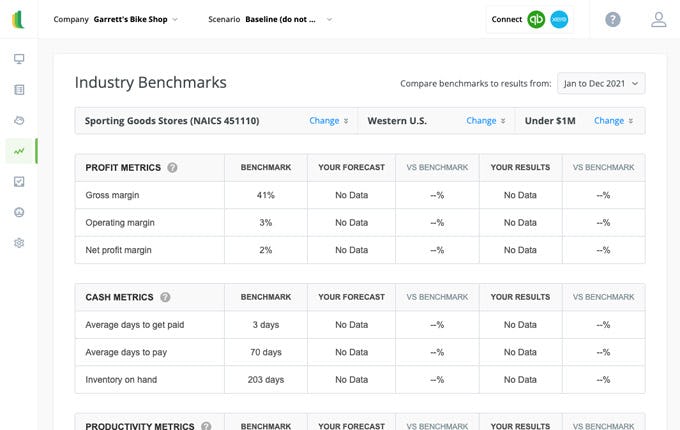Click the piggy bank sidebar icon

coord(19,121)
